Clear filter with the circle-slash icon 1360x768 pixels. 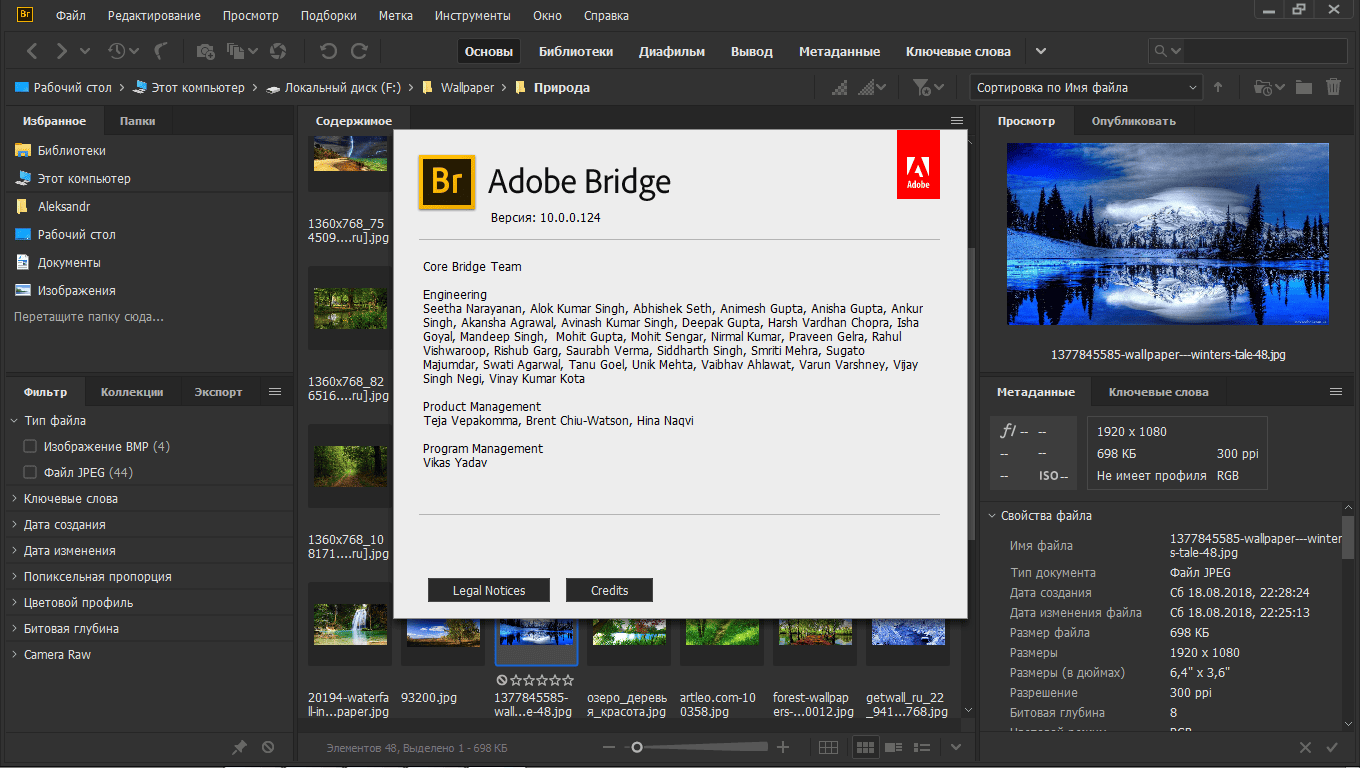[268, 747]
